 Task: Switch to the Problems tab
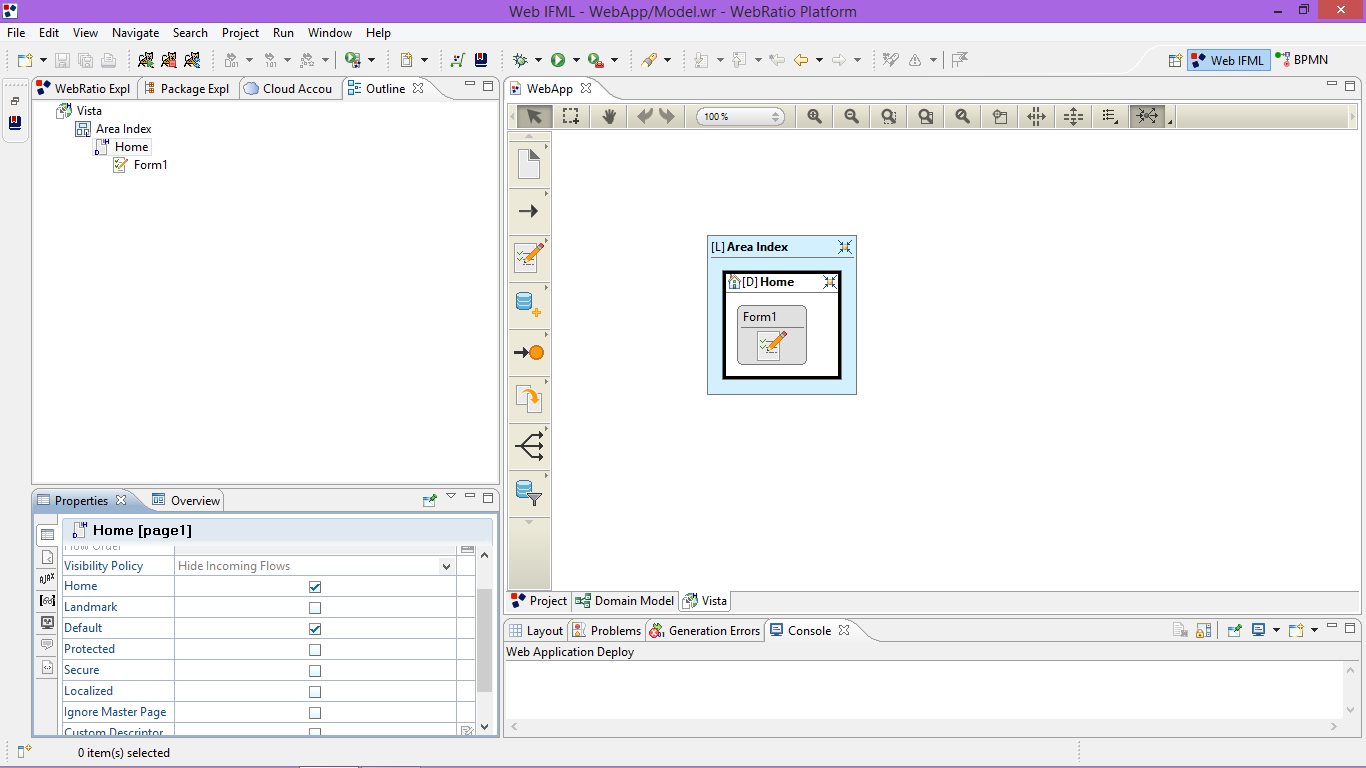[606, 630]
